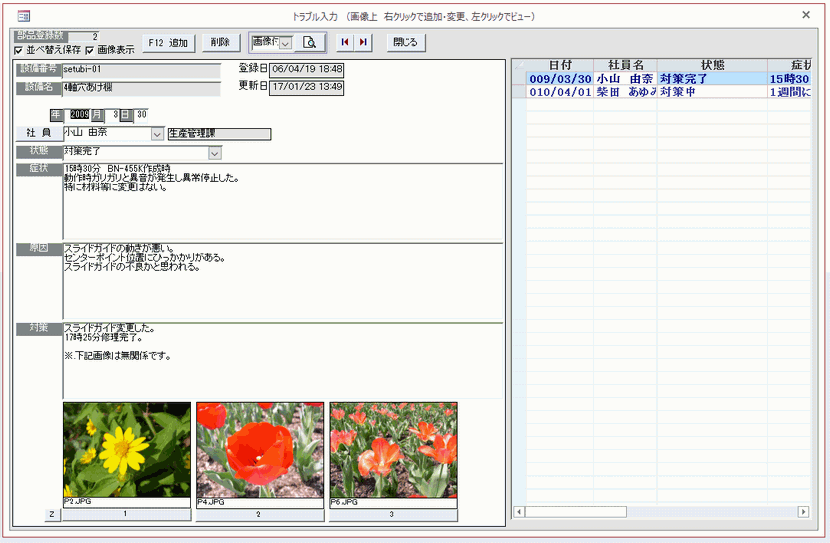Click button 2 under red tulip image
The width and height of the screenshot is (830, 543).
259,514
